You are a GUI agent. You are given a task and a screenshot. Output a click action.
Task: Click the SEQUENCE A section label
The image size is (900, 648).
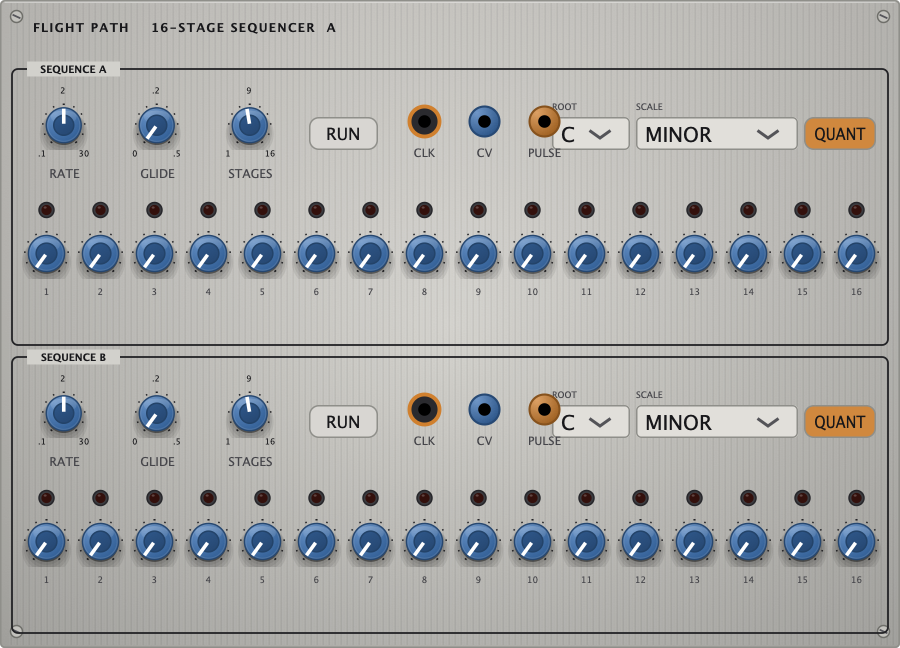[x=73, y=69]
